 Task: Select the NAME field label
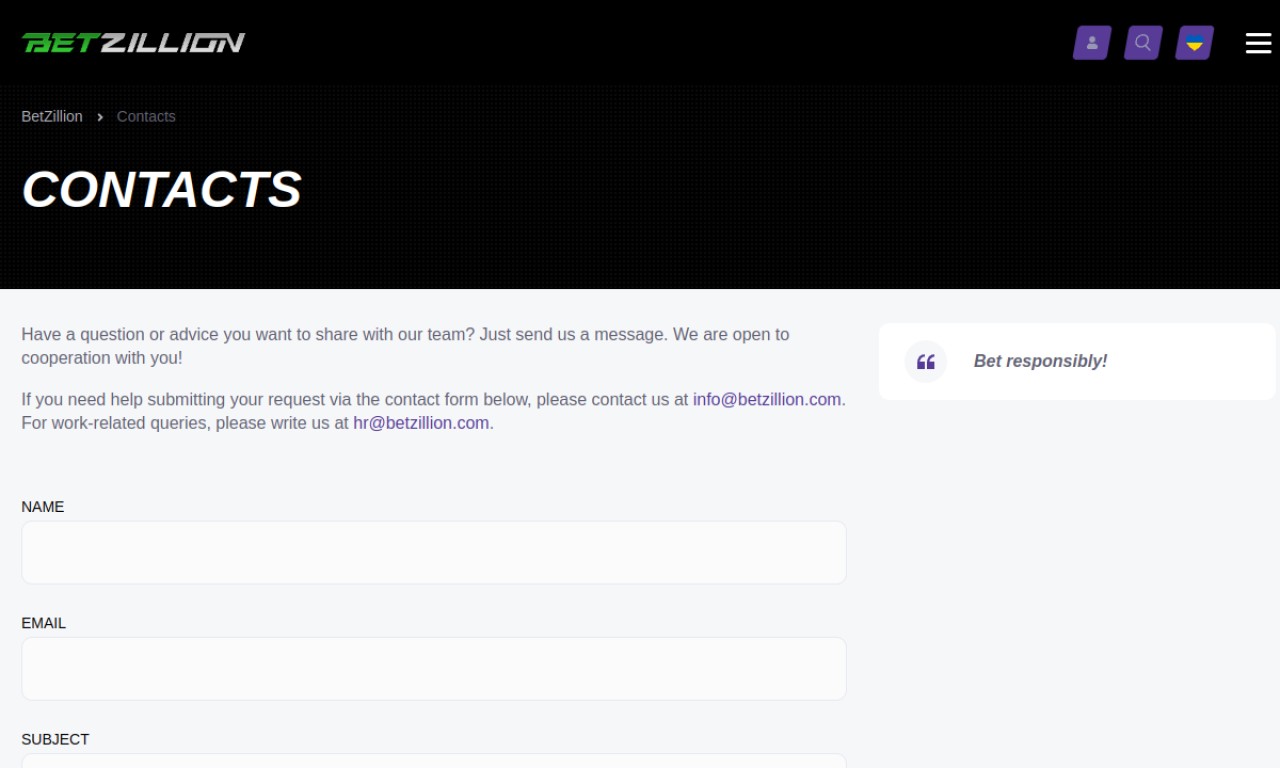point(43,507)
